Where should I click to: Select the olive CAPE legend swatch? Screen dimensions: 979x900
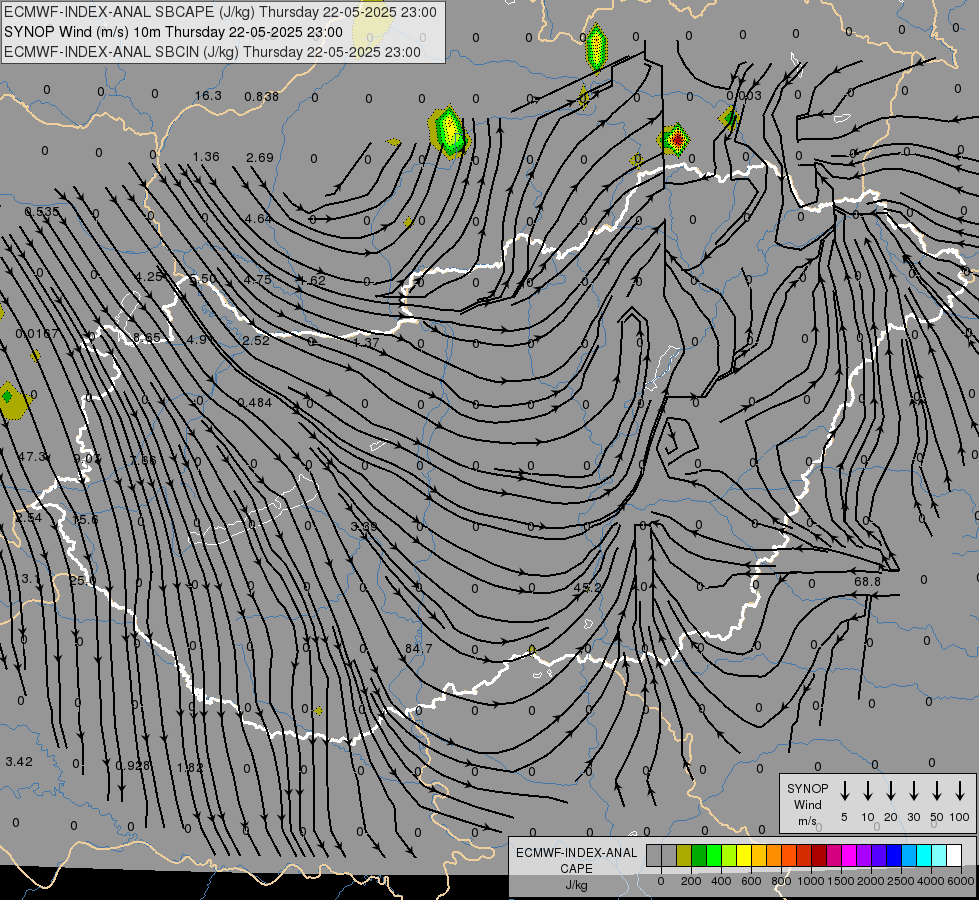(684, 856)
